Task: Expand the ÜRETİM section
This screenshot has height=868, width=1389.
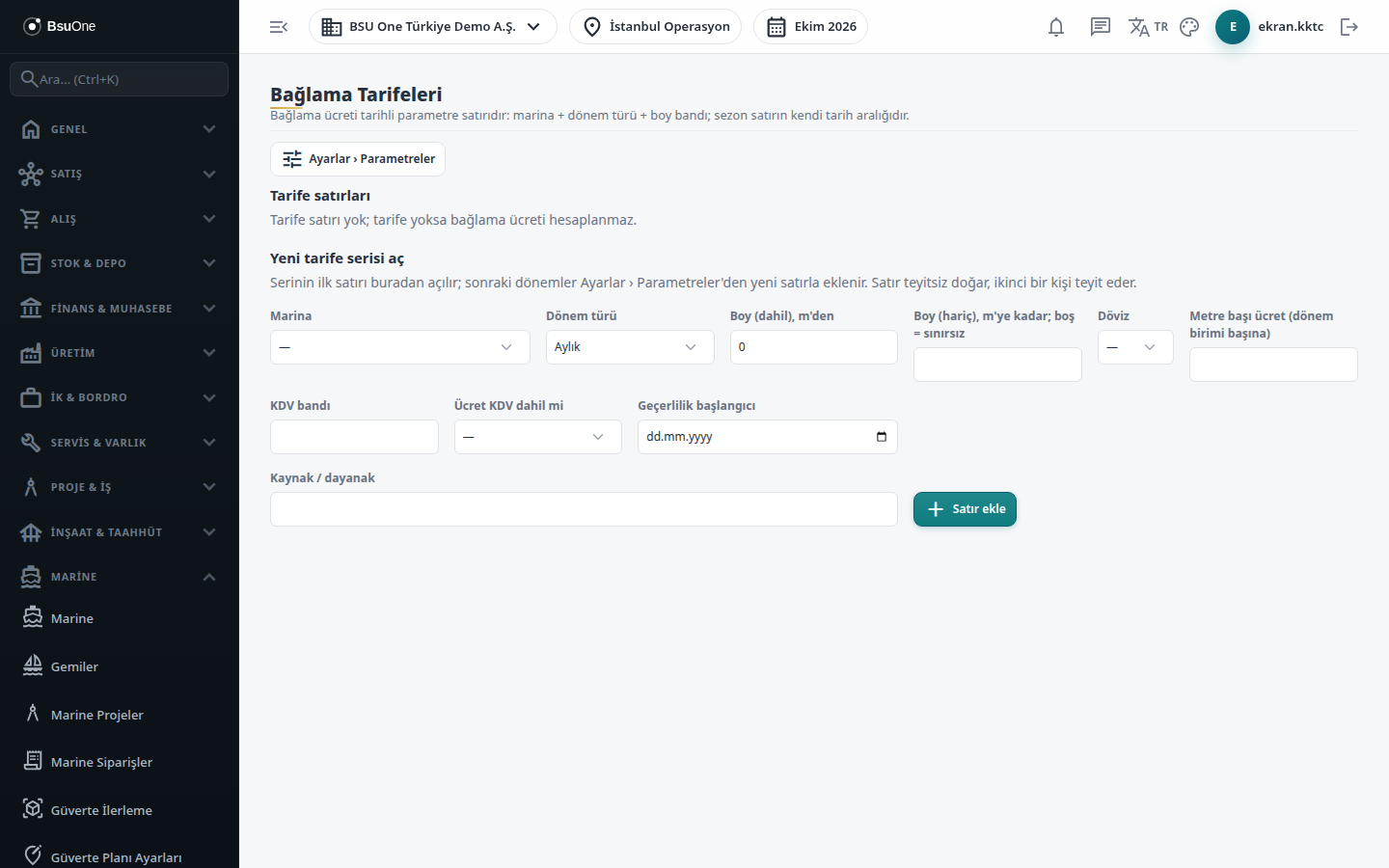Action: click(x=120, y=353)
